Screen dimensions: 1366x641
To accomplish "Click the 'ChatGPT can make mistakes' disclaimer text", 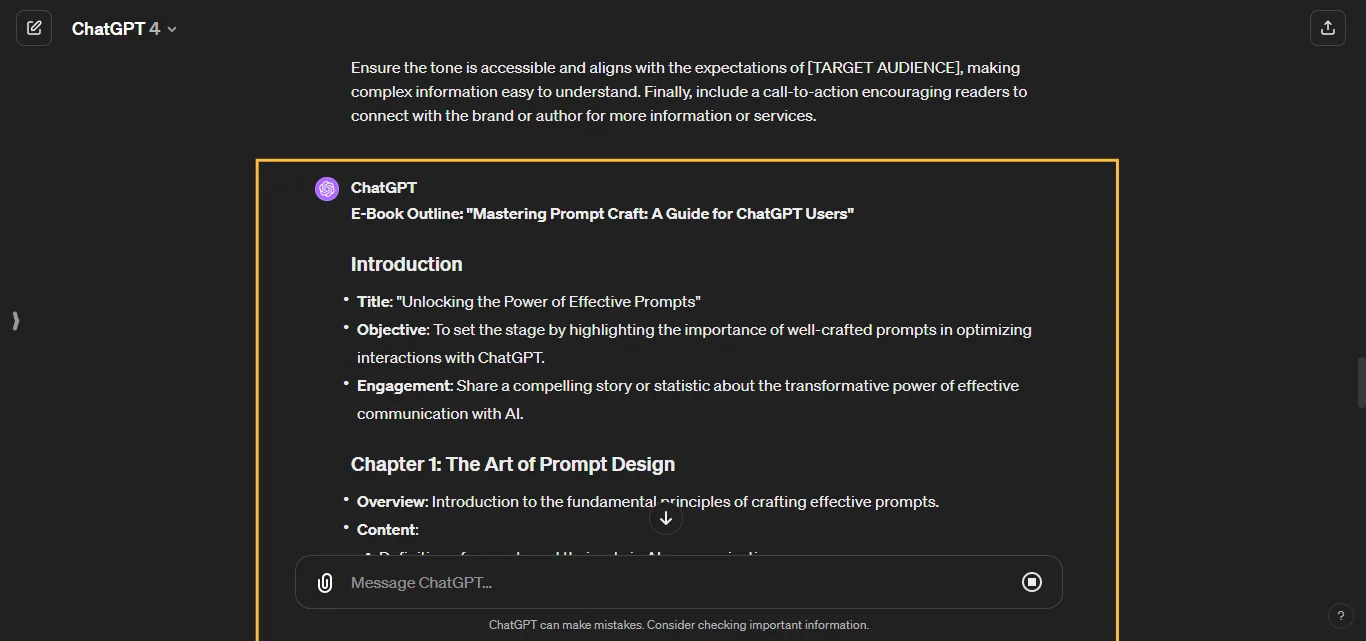I will (679, 625).
